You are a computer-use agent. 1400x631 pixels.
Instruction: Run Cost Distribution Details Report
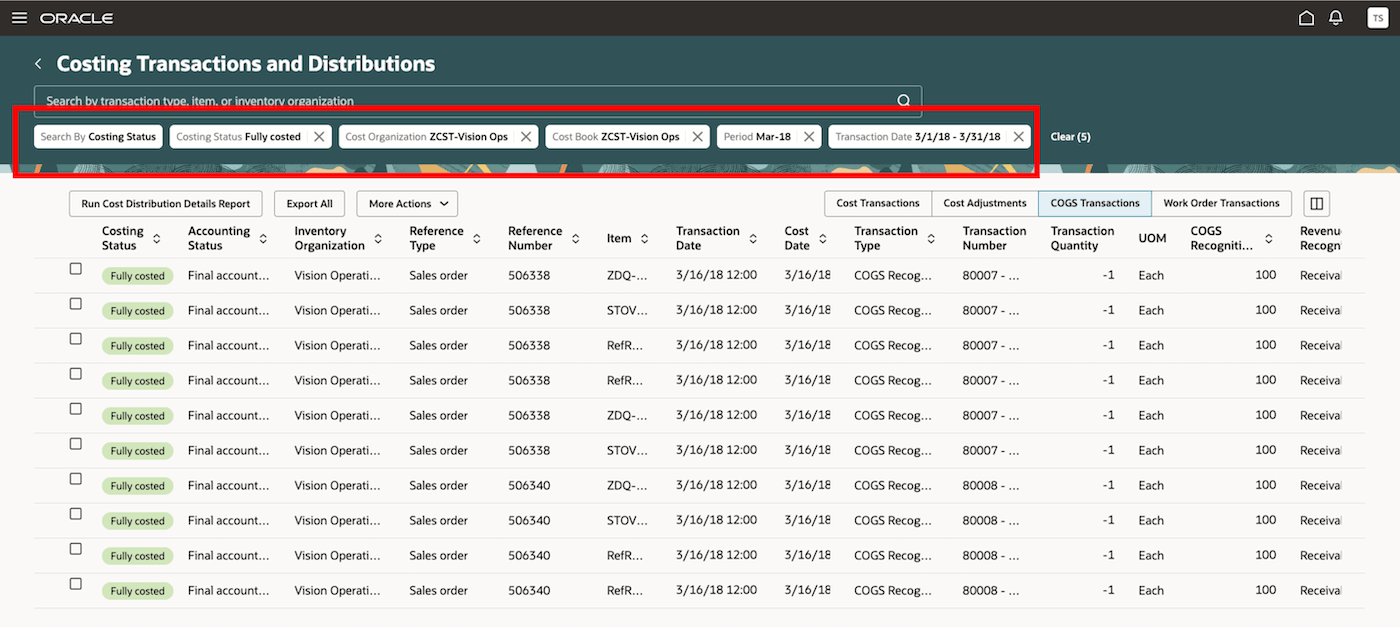coord(166,204)
